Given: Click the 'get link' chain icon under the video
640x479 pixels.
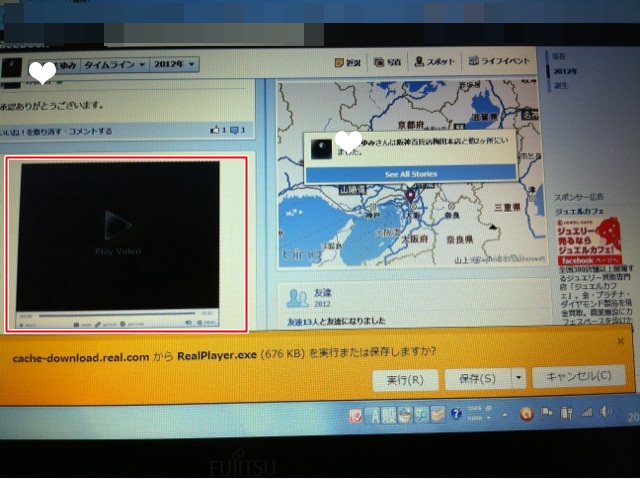Looking at the screenshot, I should (98, 325).
